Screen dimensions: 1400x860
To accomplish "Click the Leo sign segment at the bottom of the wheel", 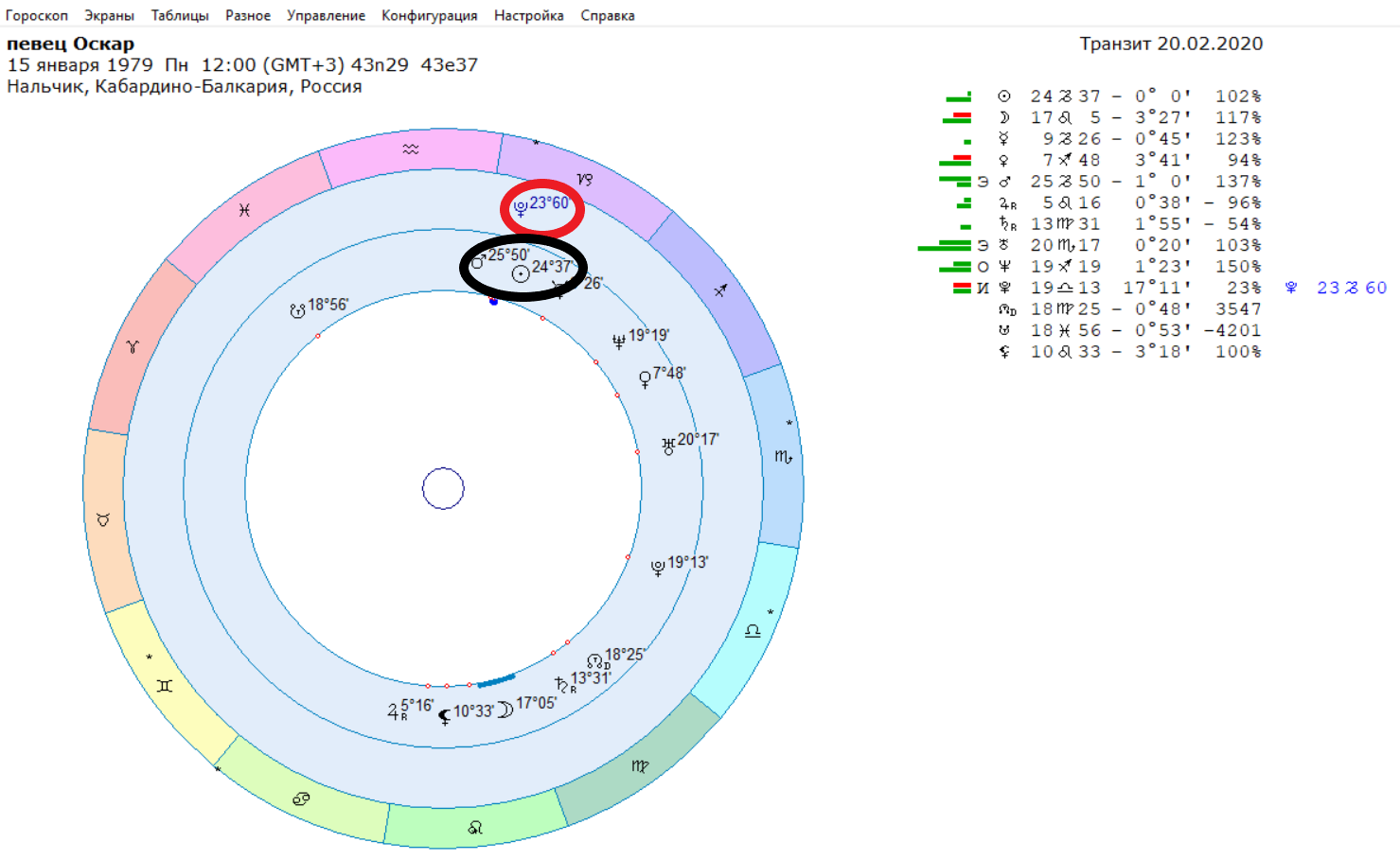I will pyautogui.click(x=475, y=827).
